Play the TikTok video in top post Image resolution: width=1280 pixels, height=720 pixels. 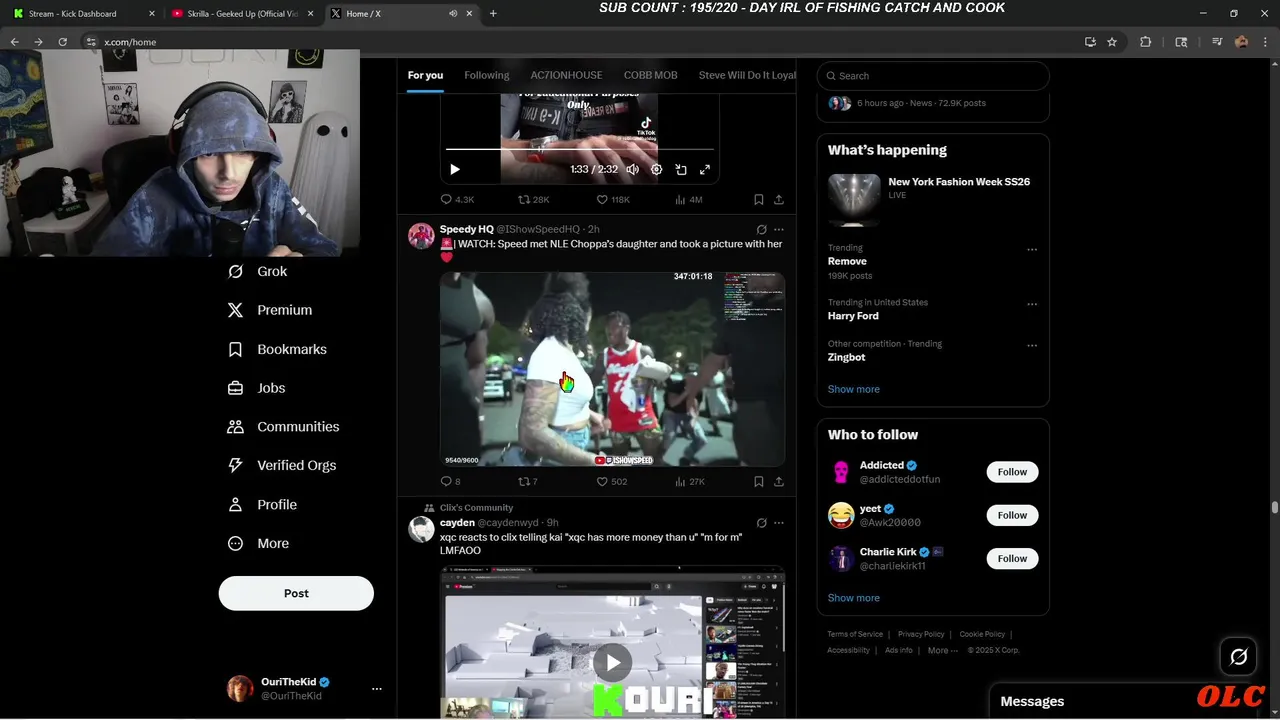pos(455,170)
